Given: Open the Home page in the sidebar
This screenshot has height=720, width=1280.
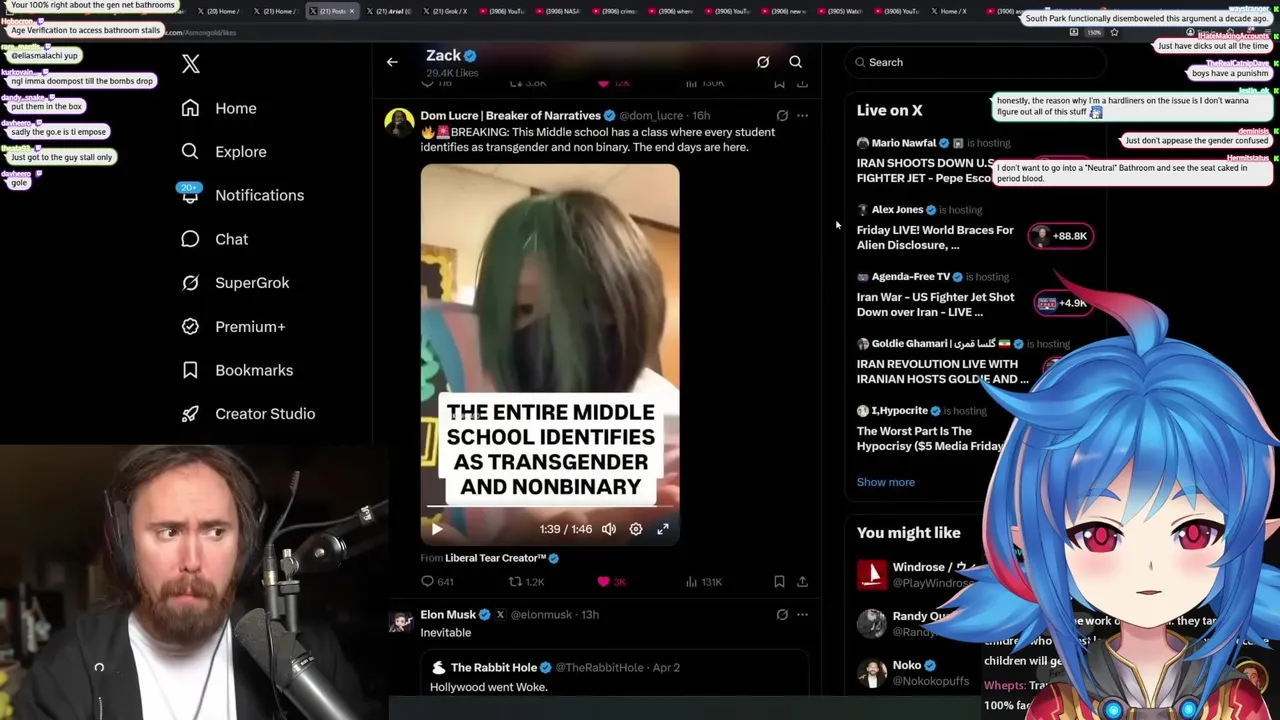Looking at the screenshot, I should pos(218,108).
